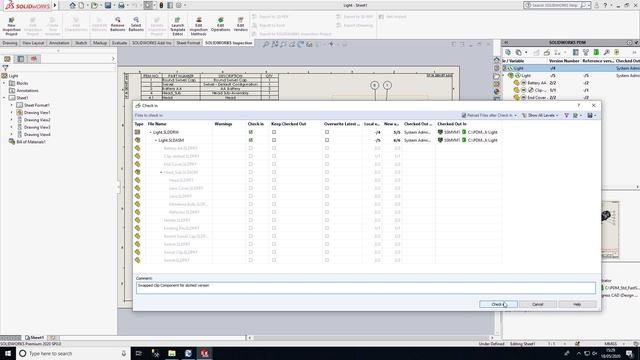Click Remove Balloons tool
The width and height of the screenshot is (640, 360).
118,24
